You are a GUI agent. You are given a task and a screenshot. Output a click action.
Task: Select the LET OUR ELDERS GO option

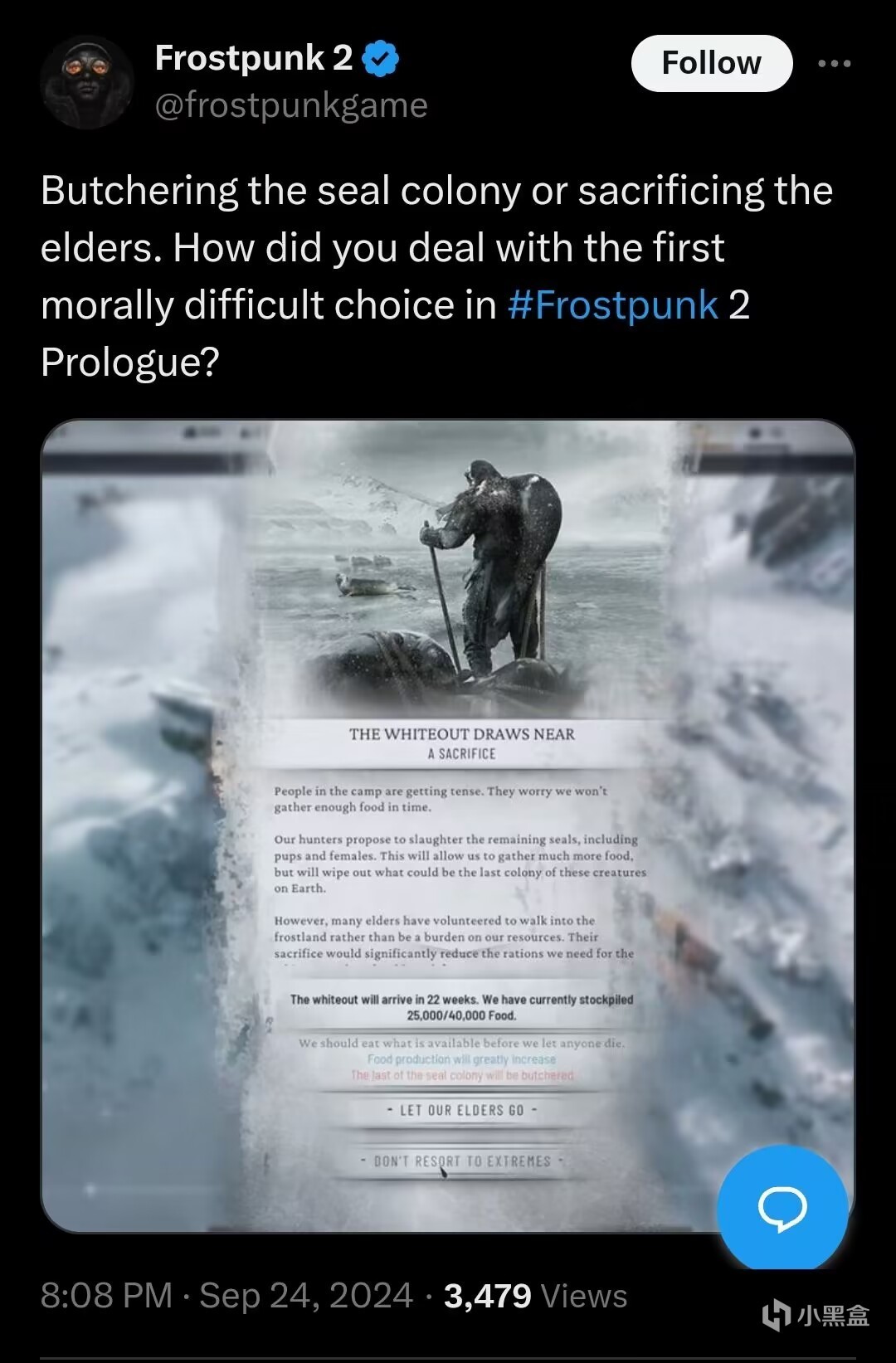tap(462, 1110)
